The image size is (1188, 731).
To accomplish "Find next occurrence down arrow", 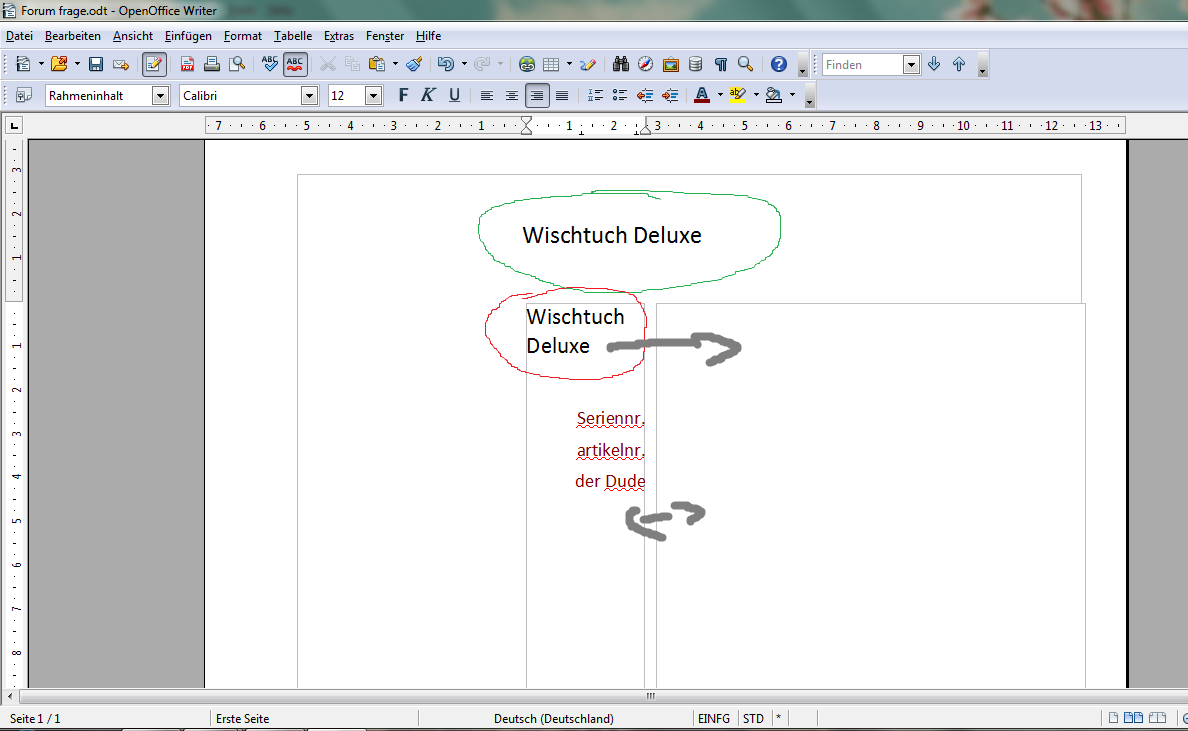I will 934,64.
